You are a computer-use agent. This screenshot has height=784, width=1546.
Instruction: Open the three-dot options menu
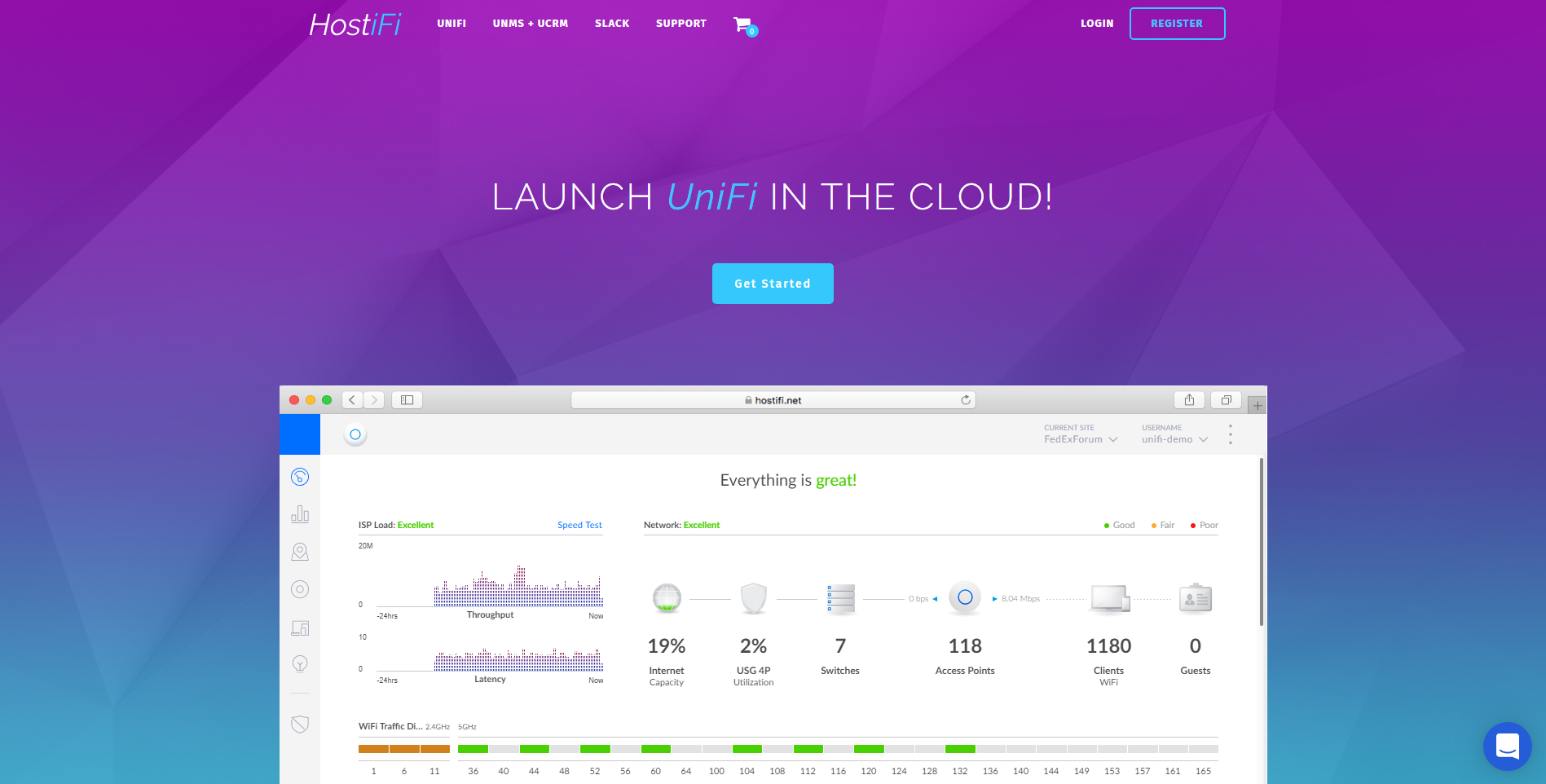(1231, 434)
